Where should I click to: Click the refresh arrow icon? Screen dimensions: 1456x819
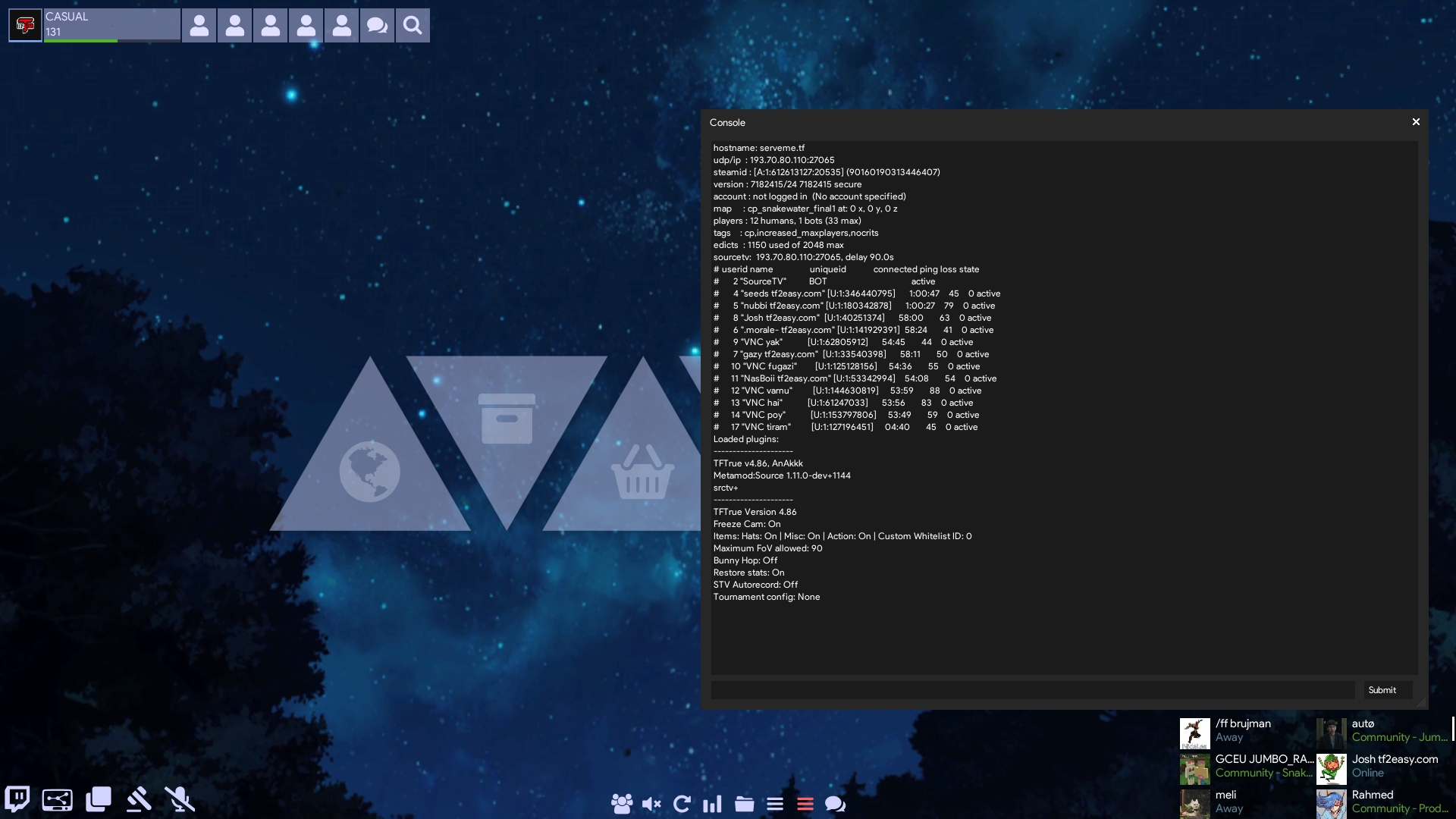coord(682,804)
